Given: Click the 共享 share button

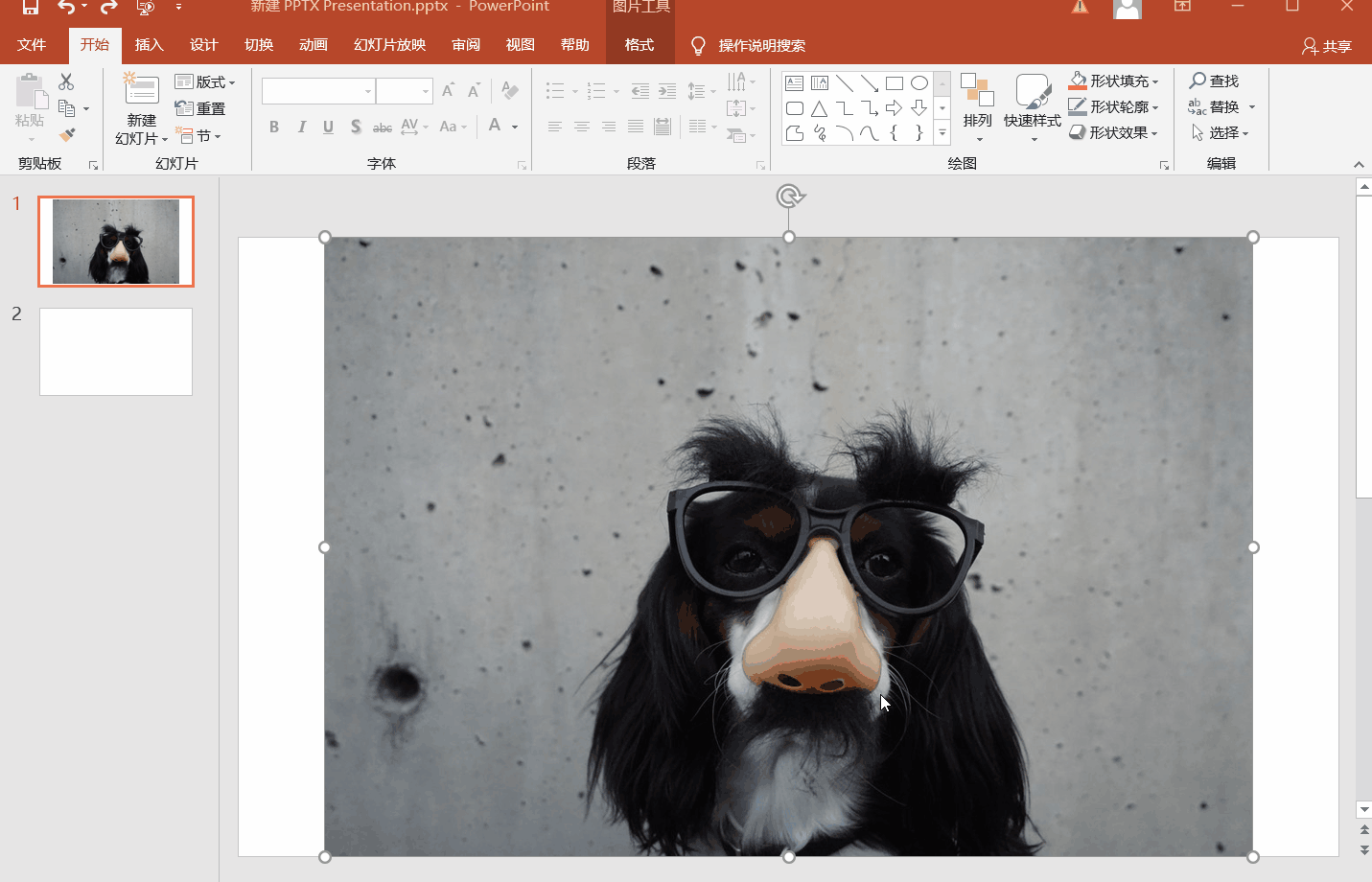Looking at the screenshot, I should 1327,46.
